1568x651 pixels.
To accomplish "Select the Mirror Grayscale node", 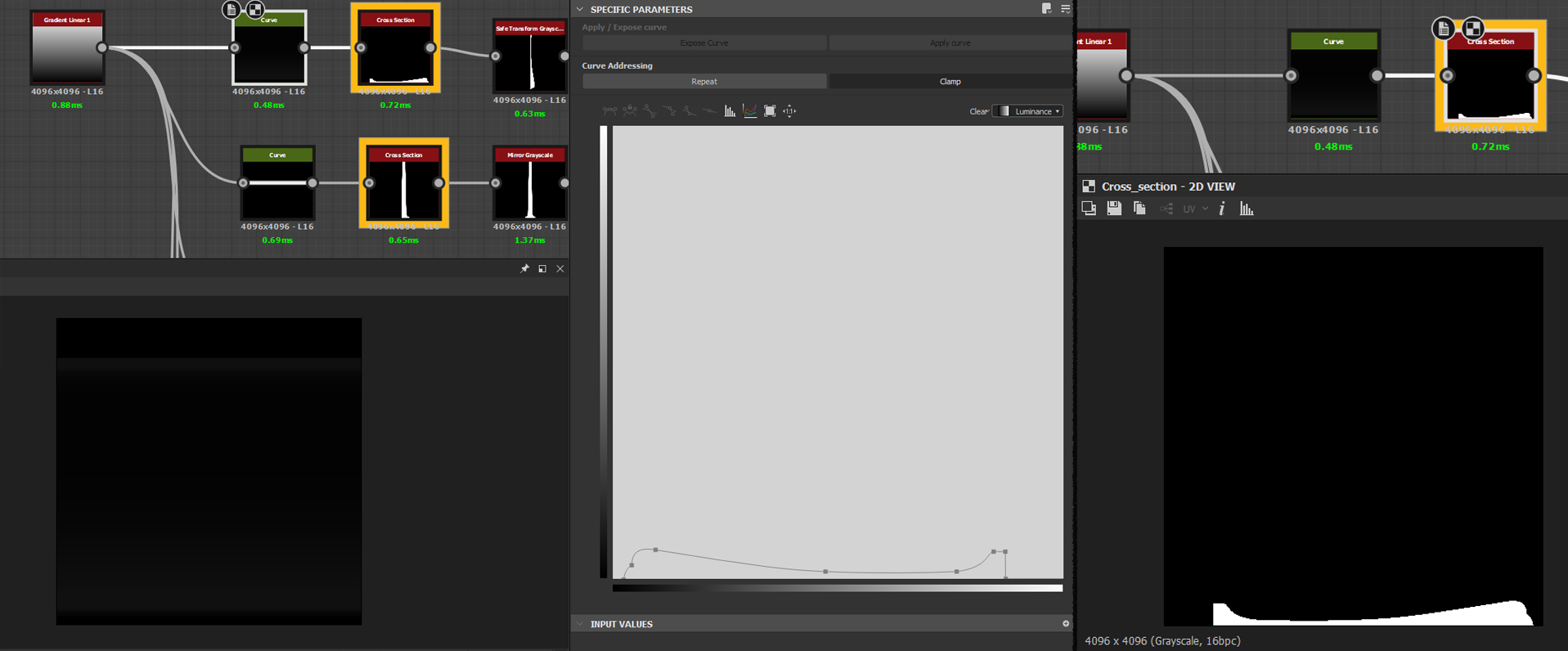I will 530,183.
